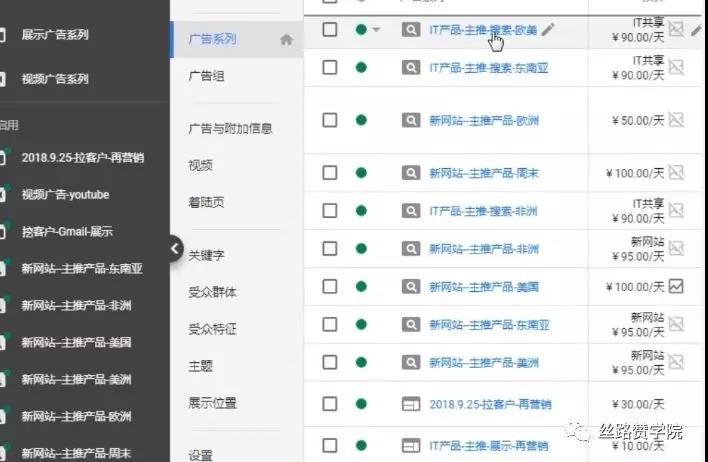The height and width of the screenshot is (462, 708).
Task: Click the ¥50.00/天 budget cell
Action: pos(638,121)
